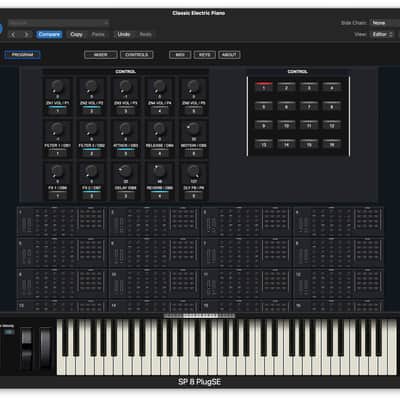400x400 pixels.
Task: Click the DELAY / CB8 knob
Action: pos(125,171)
